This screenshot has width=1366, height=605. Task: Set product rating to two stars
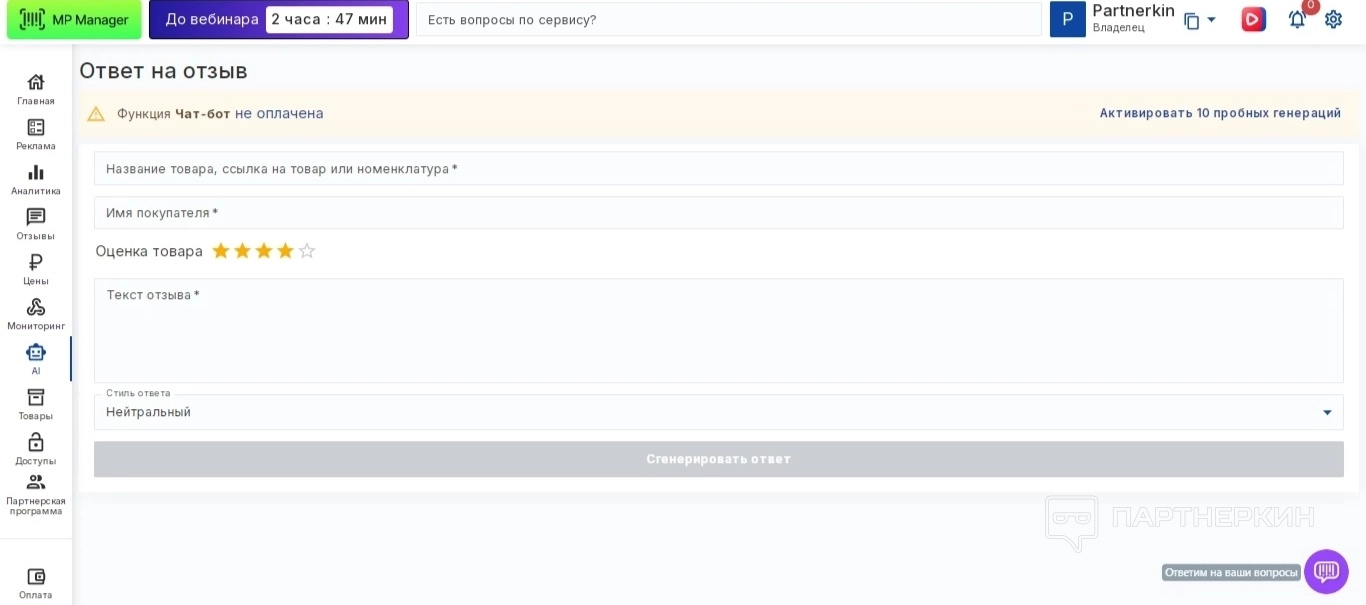242,251
